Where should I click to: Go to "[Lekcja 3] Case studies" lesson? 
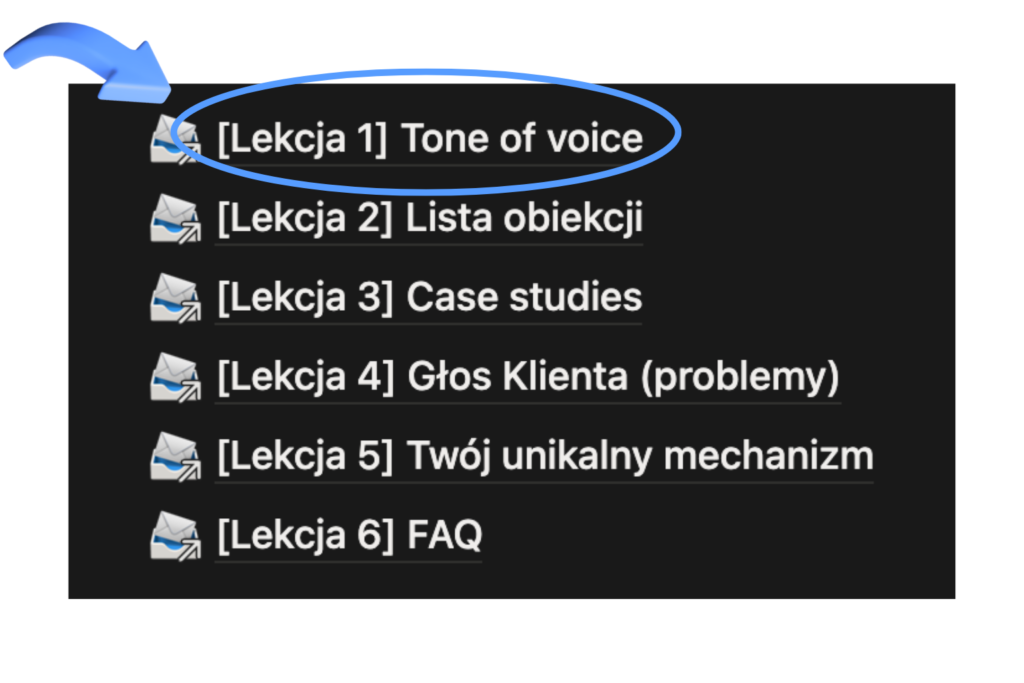430,298
